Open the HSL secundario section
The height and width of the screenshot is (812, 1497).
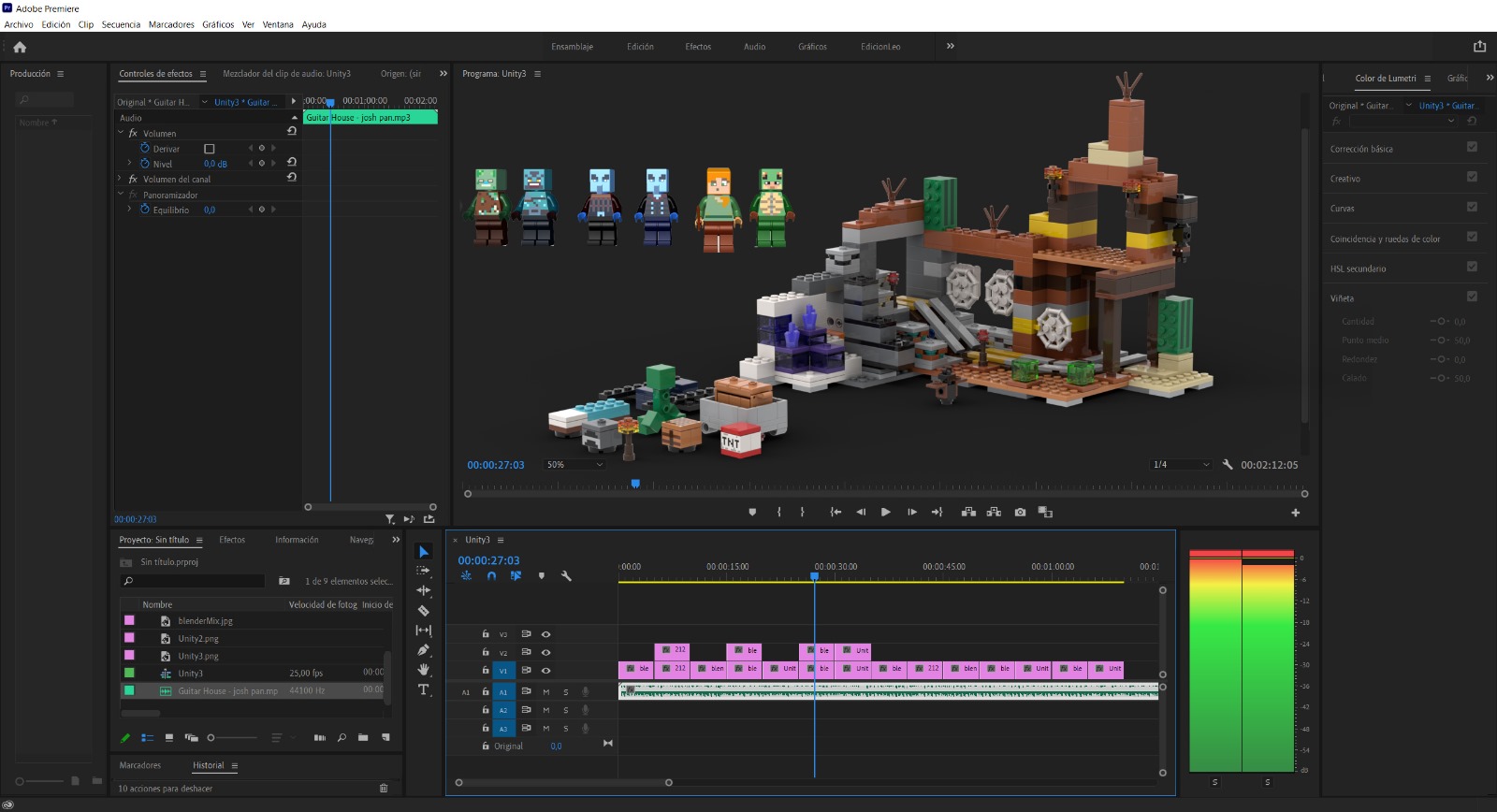[x=1358, y=268]
